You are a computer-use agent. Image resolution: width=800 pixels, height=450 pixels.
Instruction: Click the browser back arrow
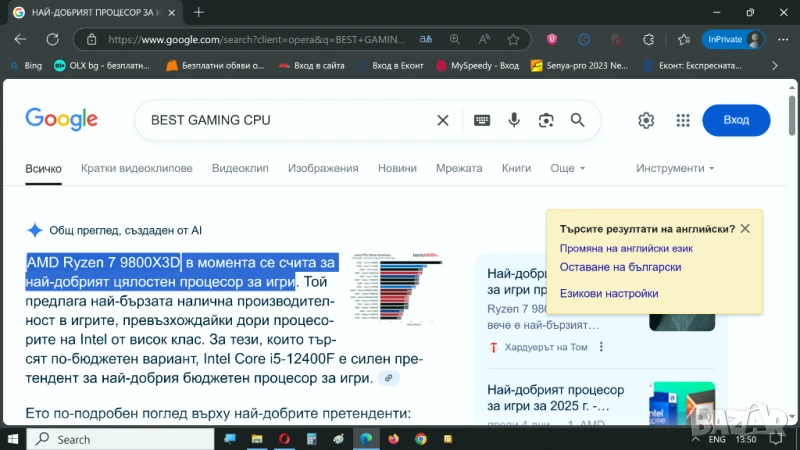coord(20,39)
